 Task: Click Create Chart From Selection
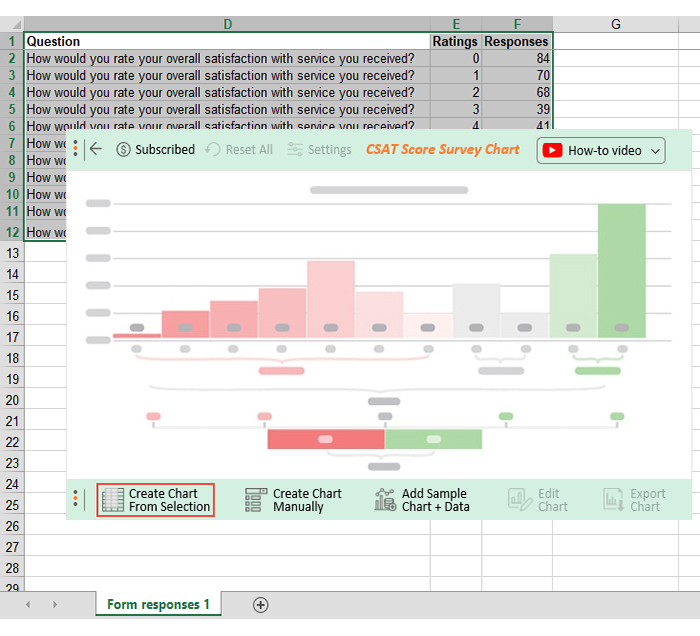[155, 500]
